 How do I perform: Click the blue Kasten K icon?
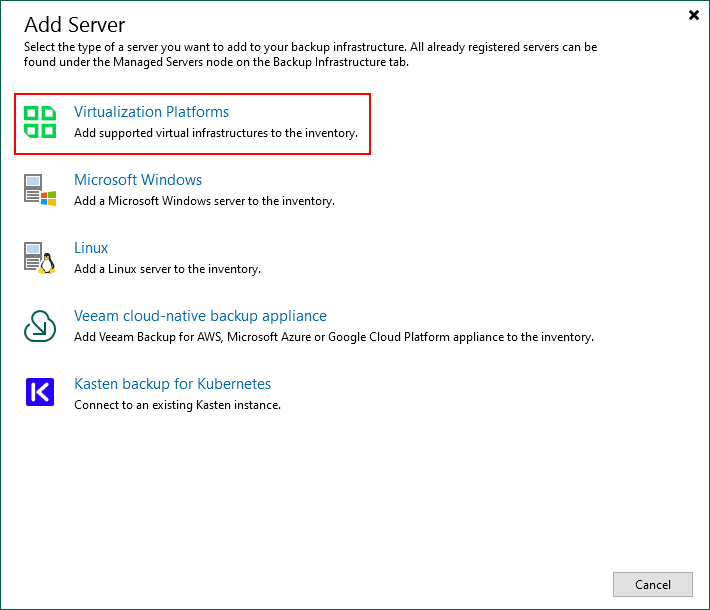click(40, 393)
